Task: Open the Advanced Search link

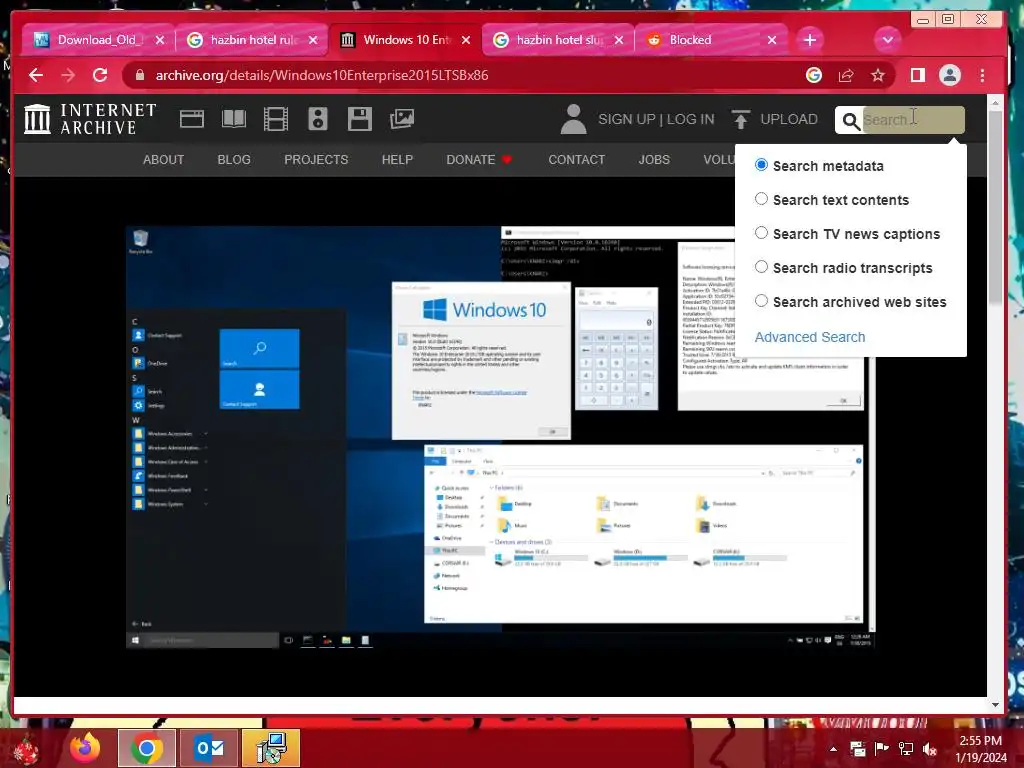Action: tap(810, 337)
